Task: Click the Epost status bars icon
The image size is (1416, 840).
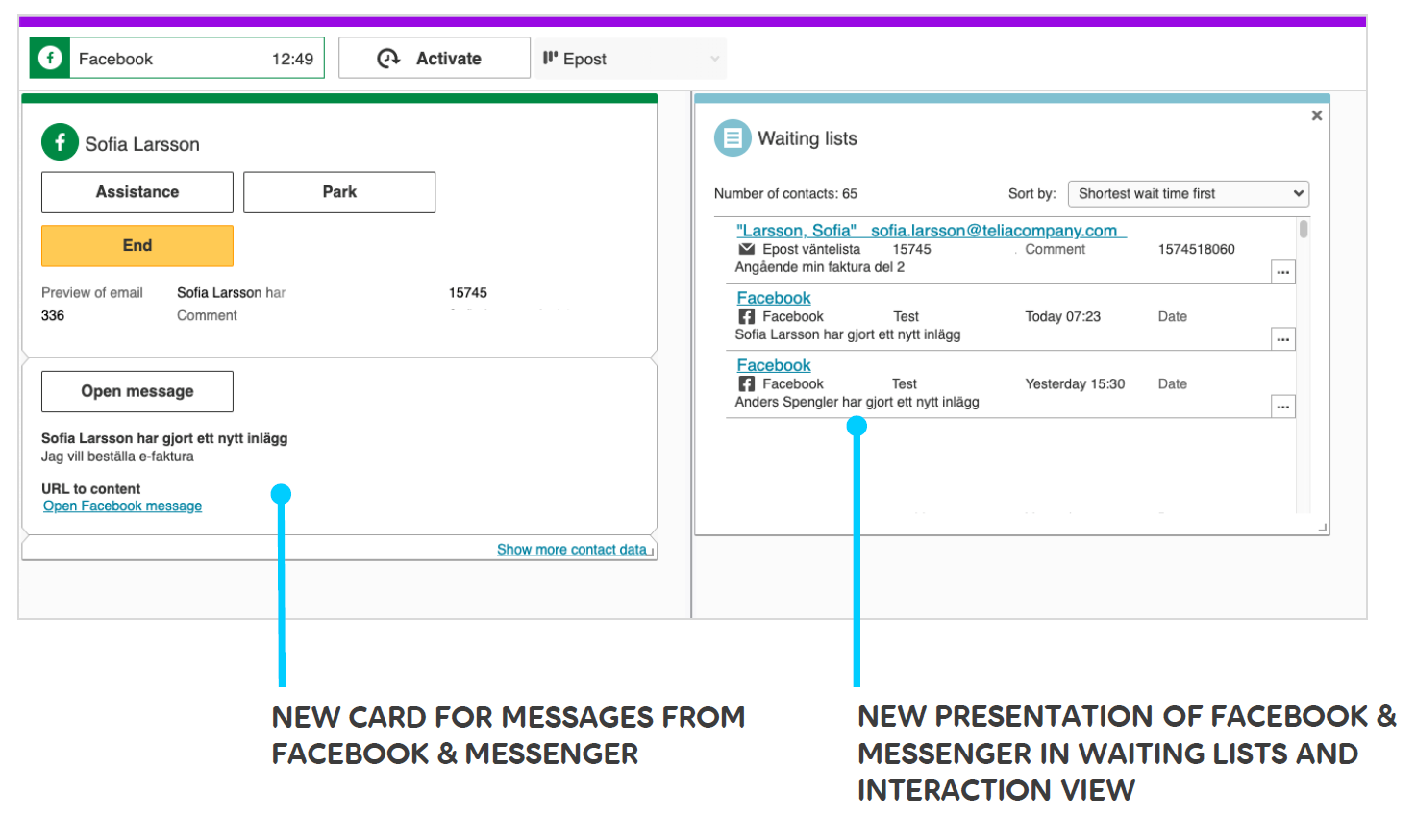Action: tap(550, 58)
